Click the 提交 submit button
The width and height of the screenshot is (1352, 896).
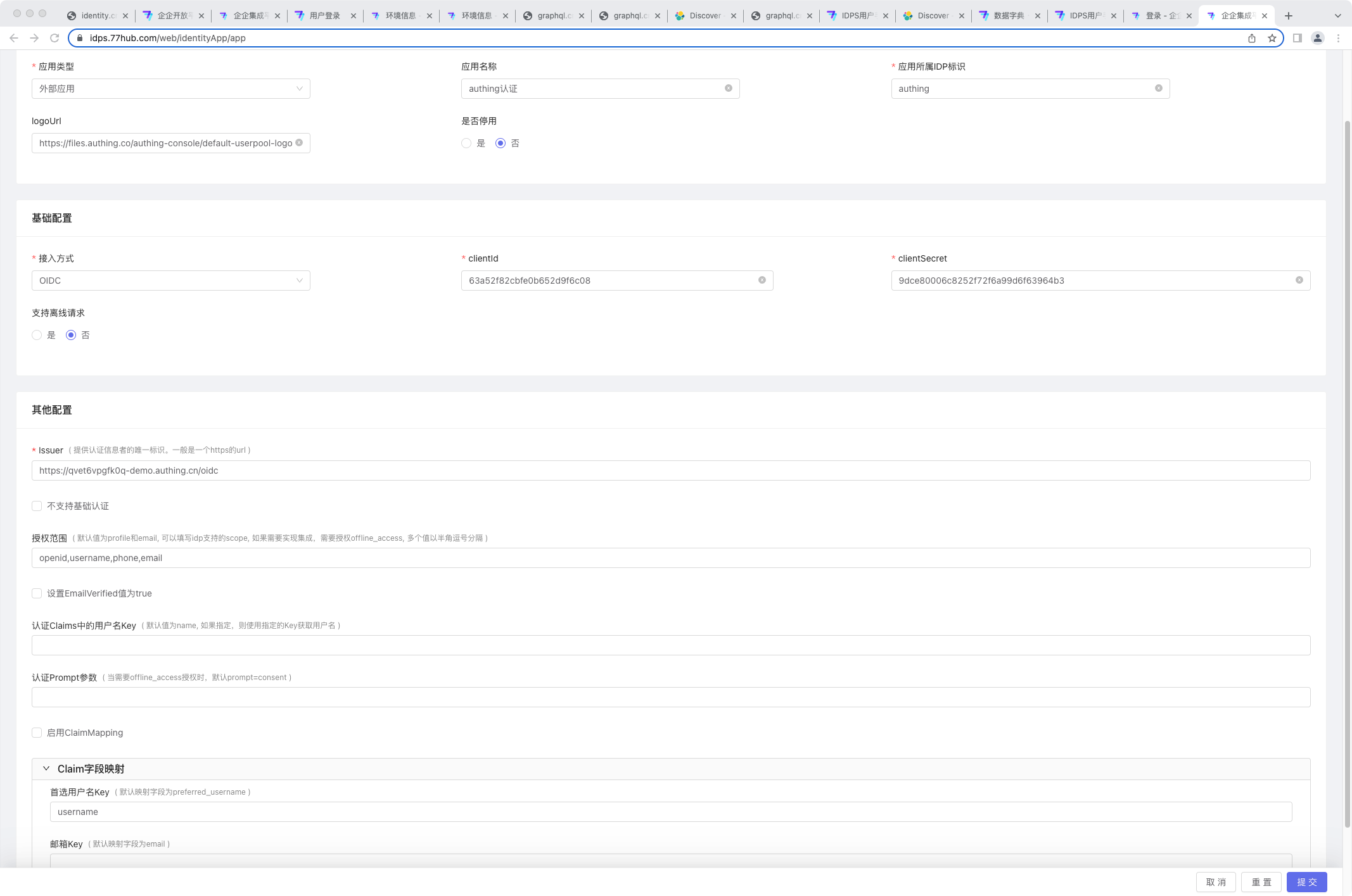coord(1306,882)
